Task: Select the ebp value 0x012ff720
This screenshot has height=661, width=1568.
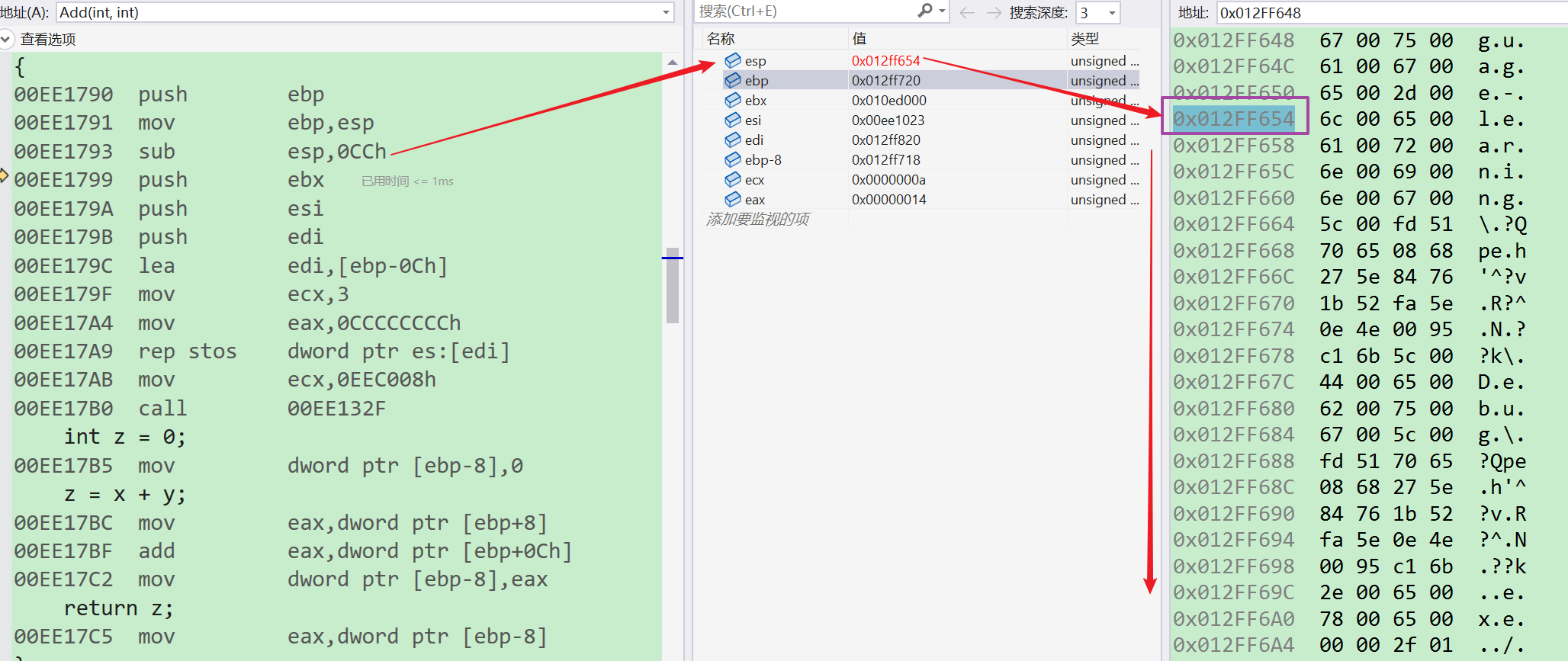Action: click(885, 80)
